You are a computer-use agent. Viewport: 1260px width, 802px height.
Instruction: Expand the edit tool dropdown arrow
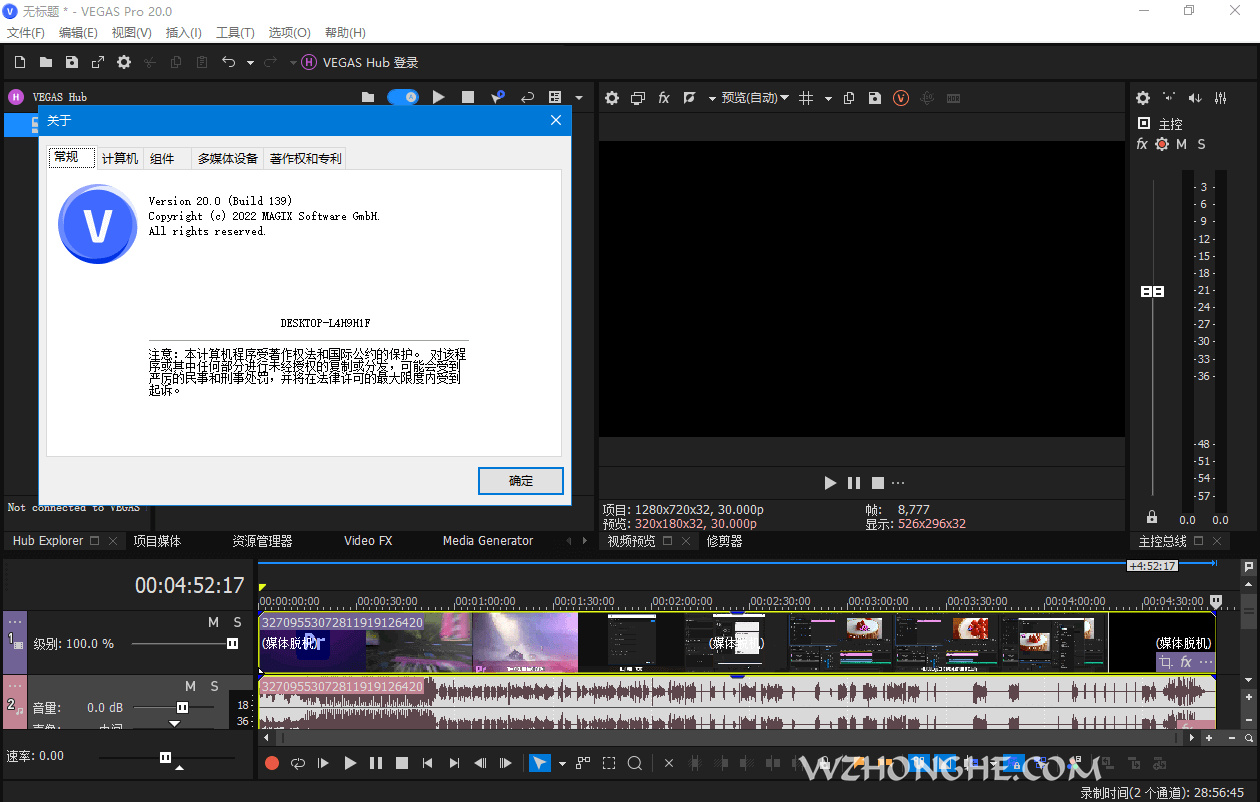click(x=562, y=763)
